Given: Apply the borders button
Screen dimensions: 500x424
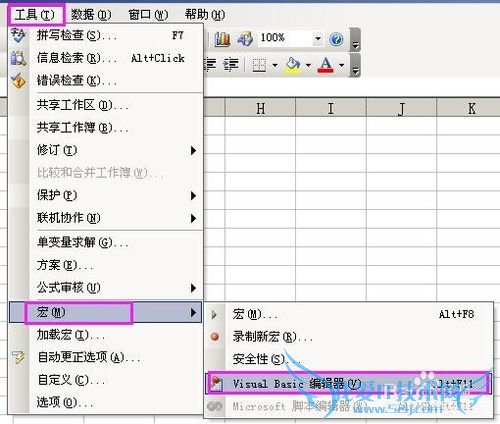Looking at the screenshot, I should tap(259, 65).
